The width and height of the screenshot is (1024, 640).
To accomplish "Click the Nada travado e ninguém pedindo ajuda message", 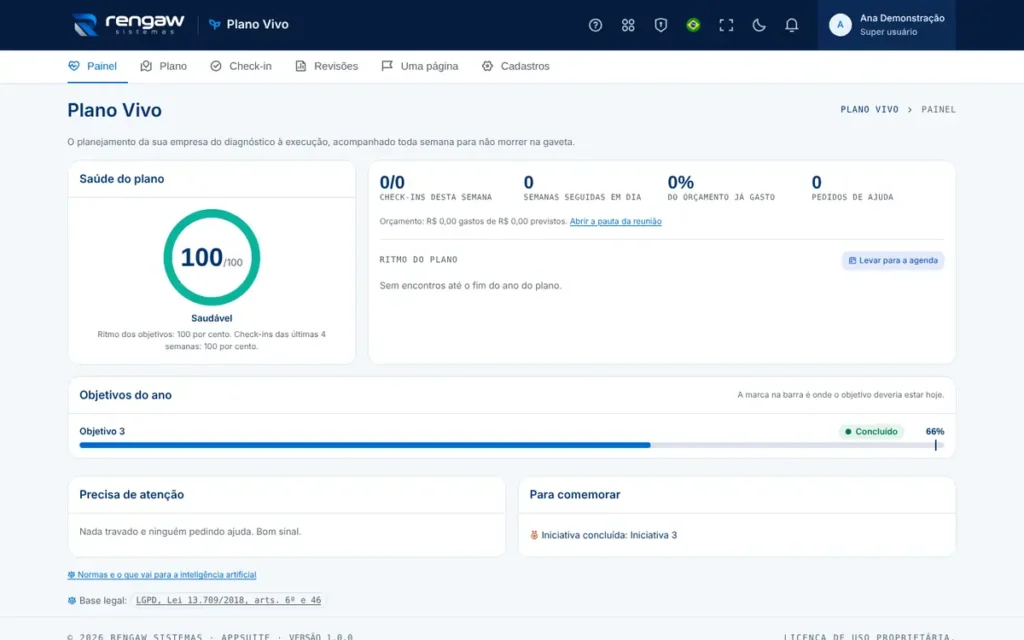I will [190, 532].
